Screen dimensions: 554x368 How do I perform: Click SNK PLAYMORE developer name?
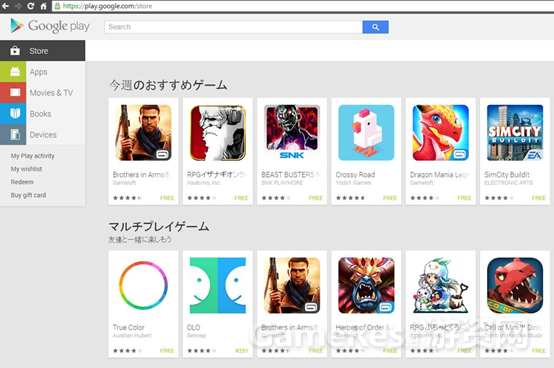click(282, 183)
